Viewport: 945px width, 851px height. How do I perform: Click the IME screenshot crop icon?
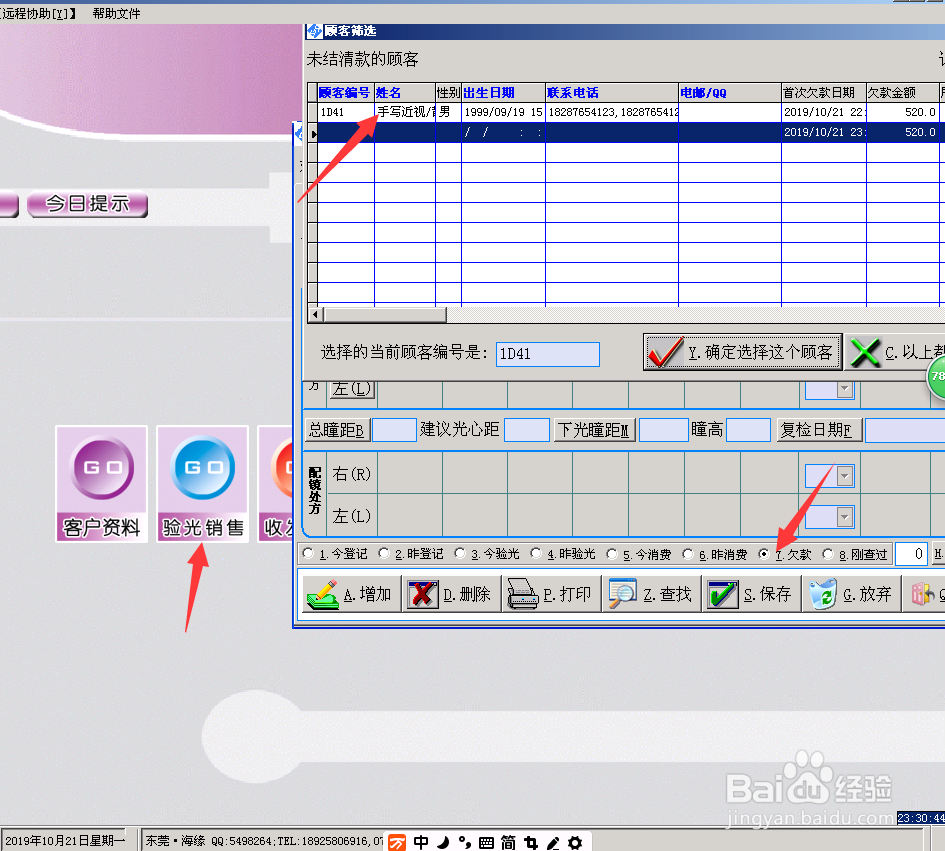pos(531,842)
